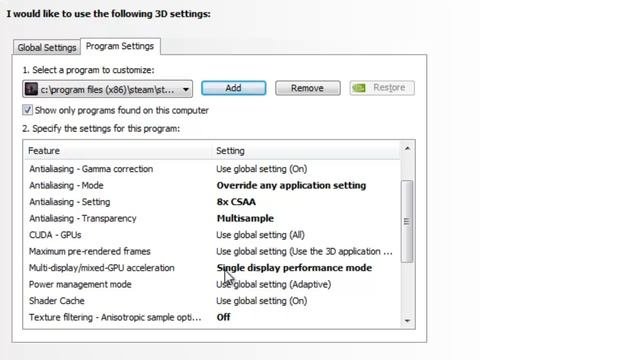Click the scroll down arrow of settings list

(407, 321)
